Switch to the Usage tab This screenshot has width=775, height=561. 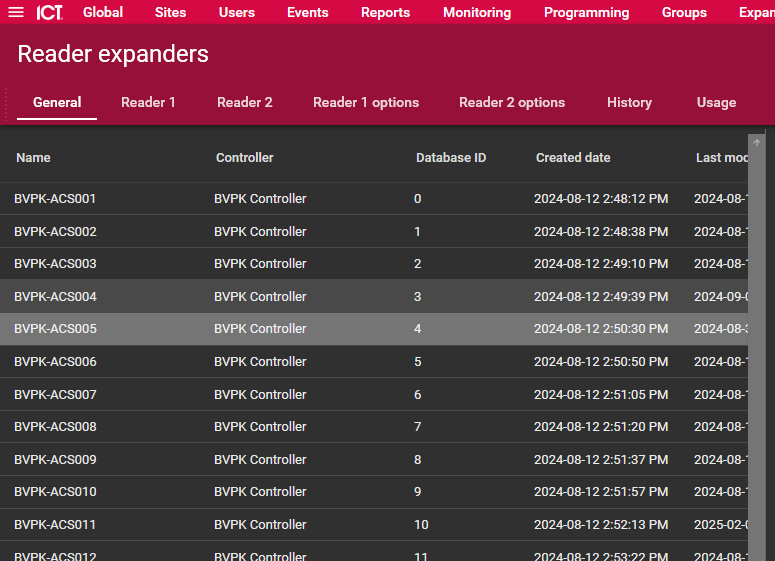pos(716,102)
